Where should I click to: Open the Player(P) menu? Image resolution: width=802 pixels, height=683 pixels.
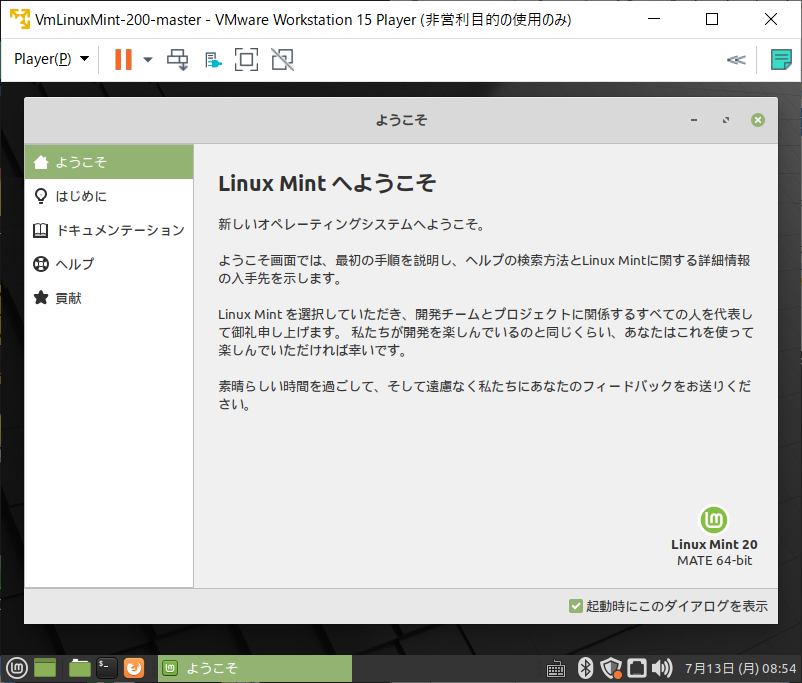click(x=52, y=59)
